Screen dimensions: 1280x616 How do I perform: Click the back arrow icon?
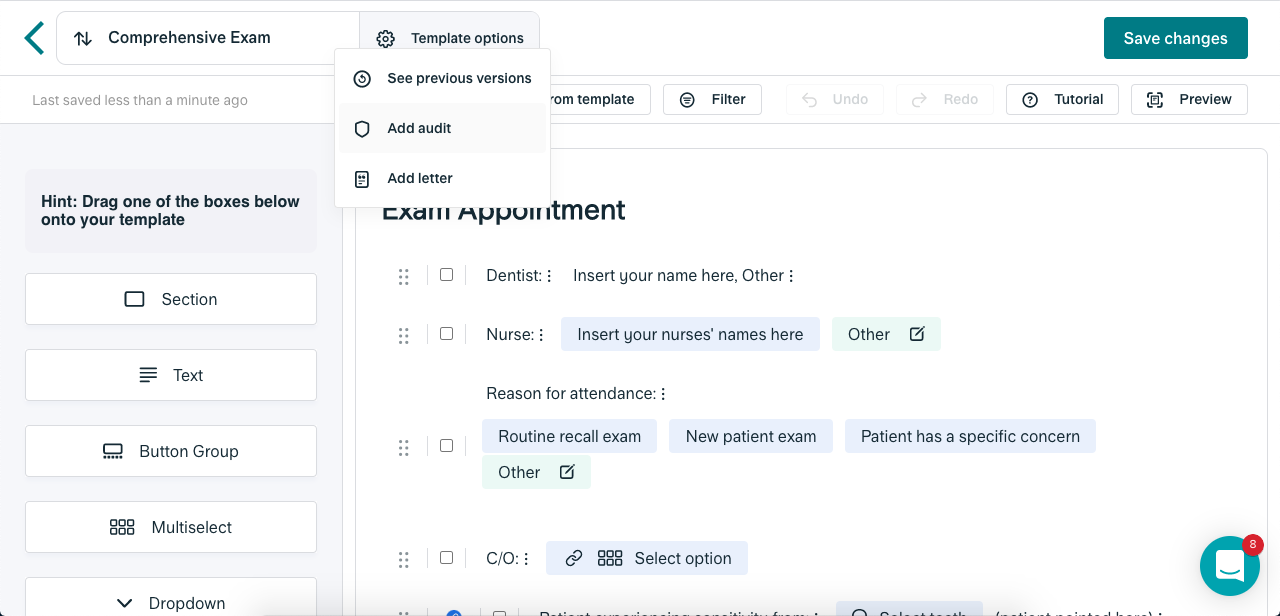pyautogui.click(x=35, y=38)
